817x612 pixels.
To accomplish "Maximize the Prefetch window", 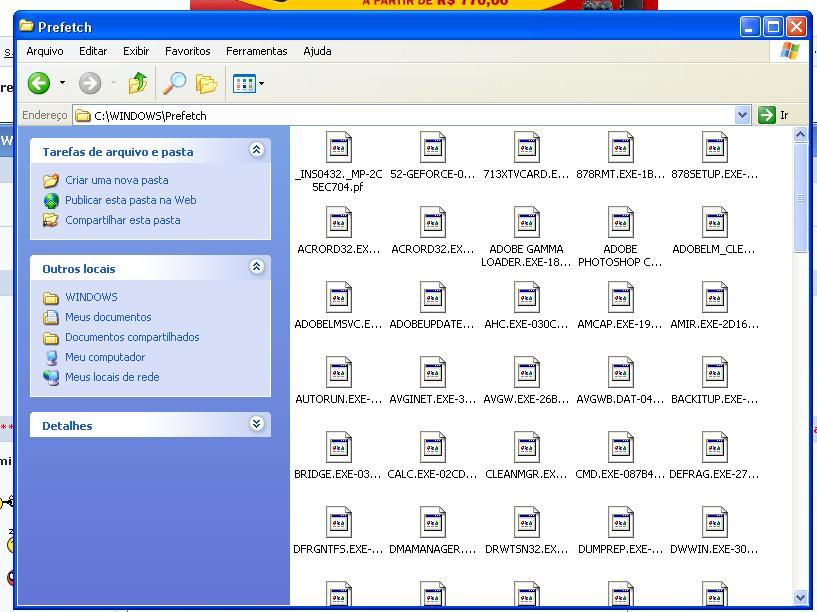I will [773, 27].
